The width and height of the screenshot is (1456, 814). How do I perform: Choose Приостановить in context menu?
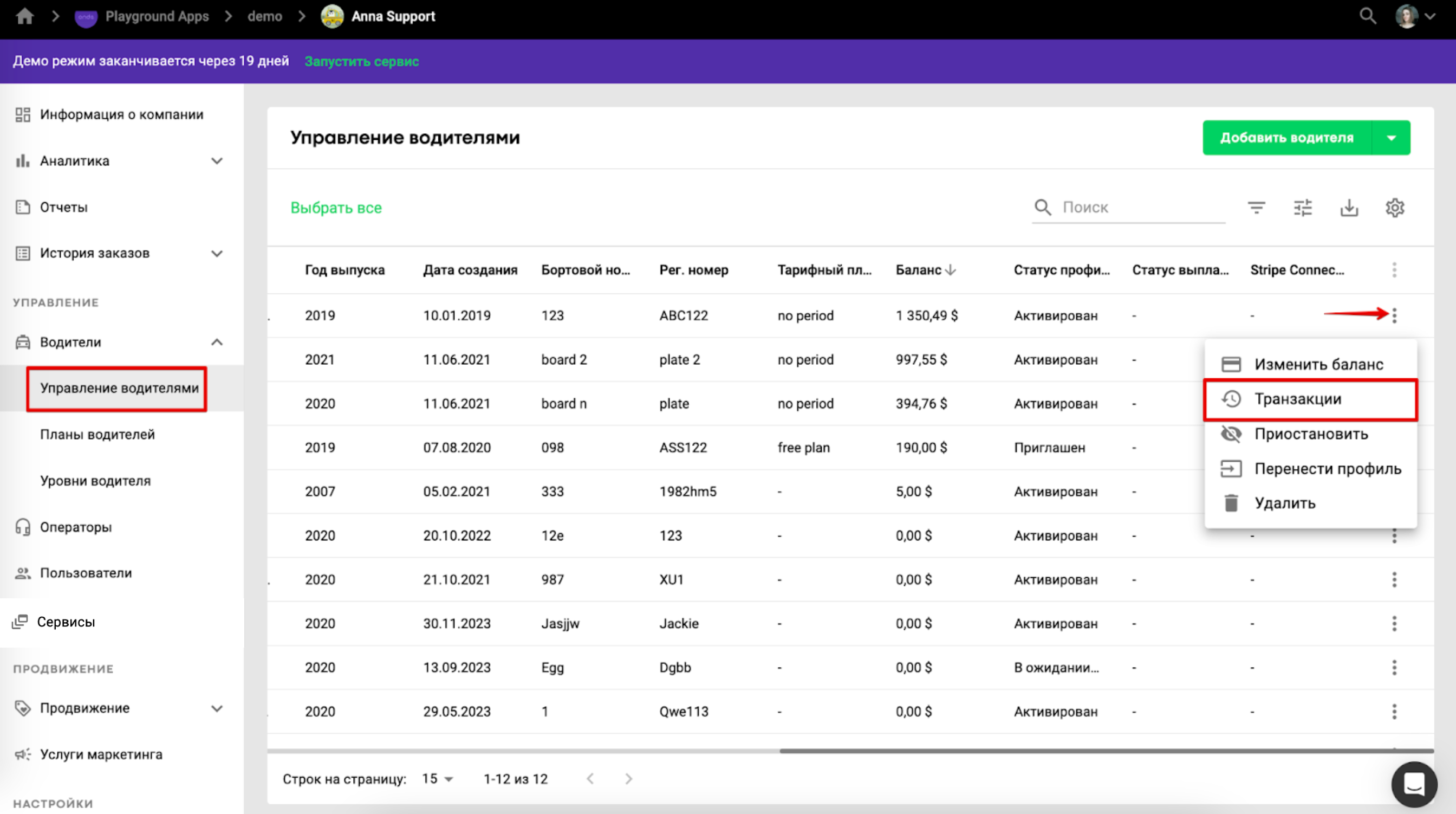(x=1311, y=434)
